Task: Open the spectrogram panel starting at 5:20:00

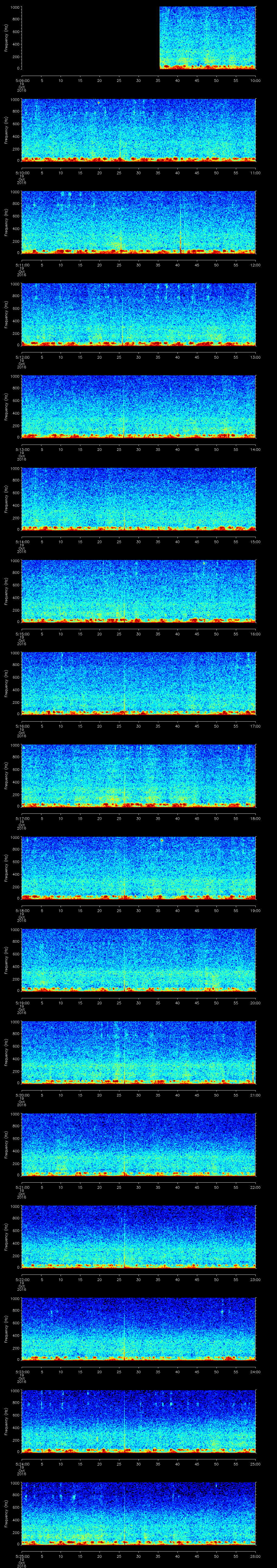Action: coord(139,1052)
